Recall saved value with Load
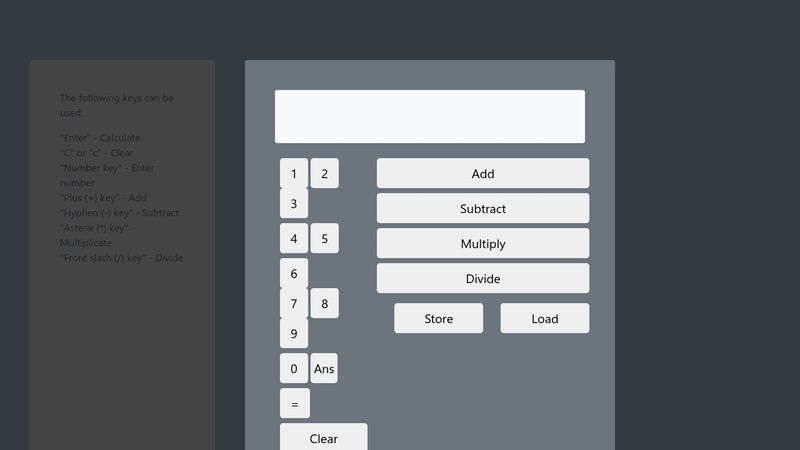Screen dimensions: 800x450 pyautogui.click(x=545, y=319)
